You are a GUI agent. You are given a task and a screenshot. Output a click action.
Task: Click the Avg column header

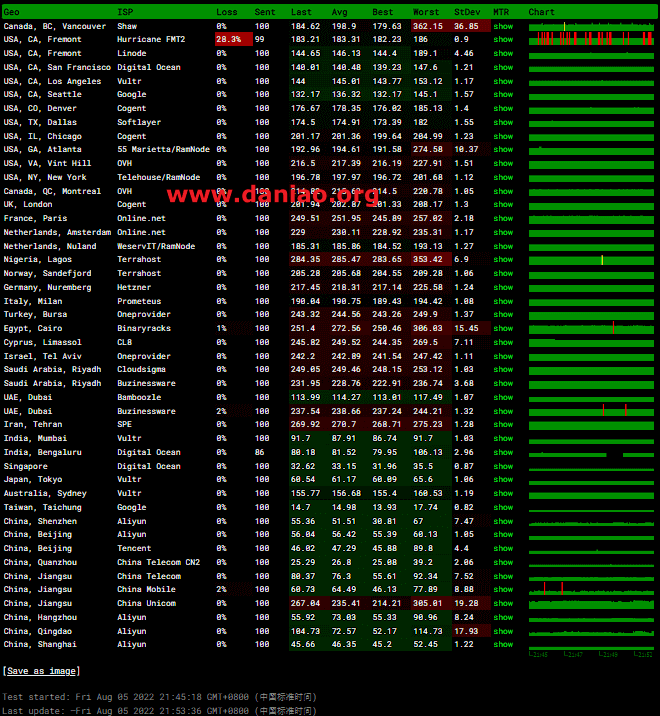[x=339, y=12]
